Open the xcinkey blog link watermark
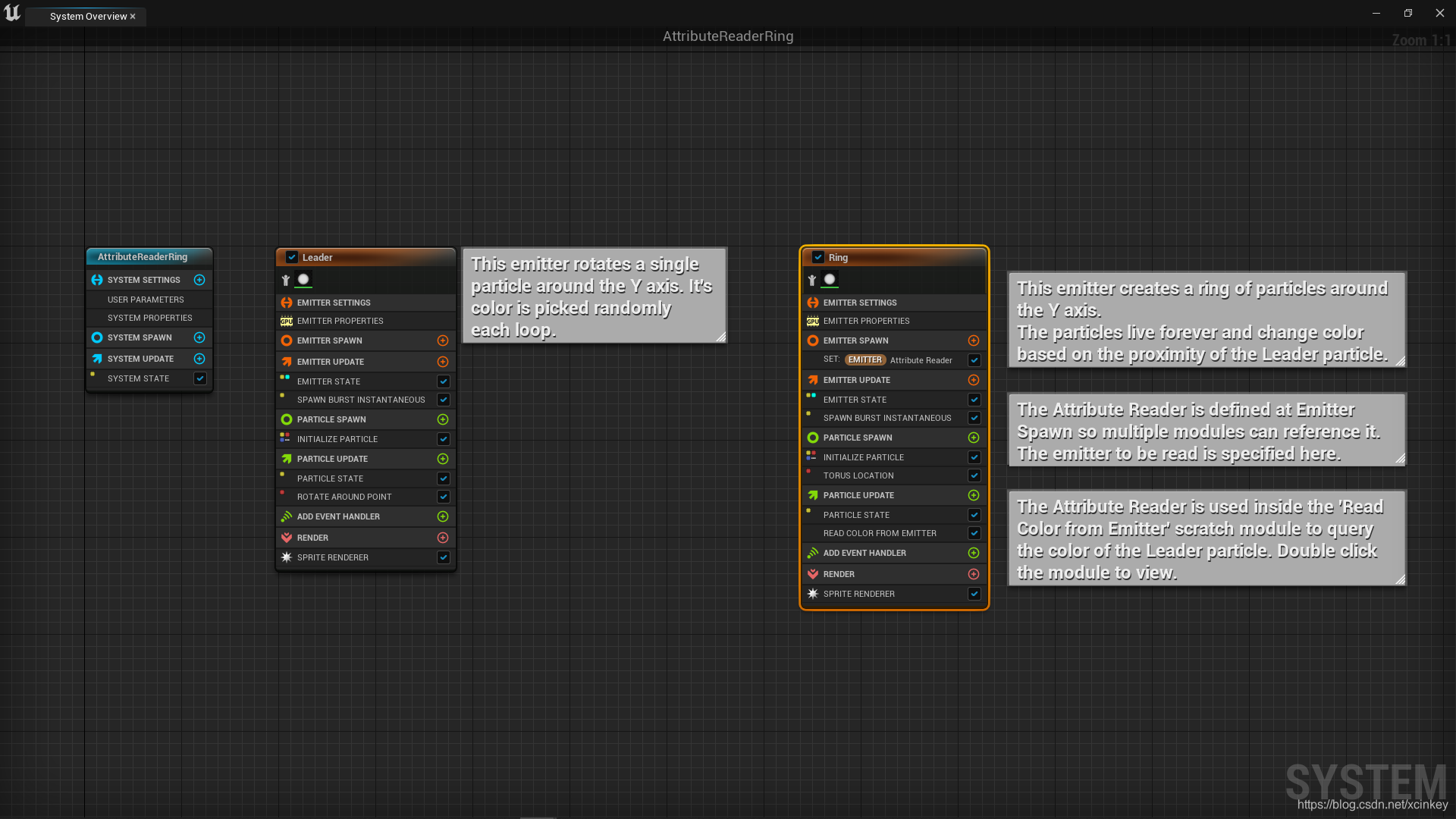Image resolution: width=1456 pixels, height=819 pixels. [1373, 805]
